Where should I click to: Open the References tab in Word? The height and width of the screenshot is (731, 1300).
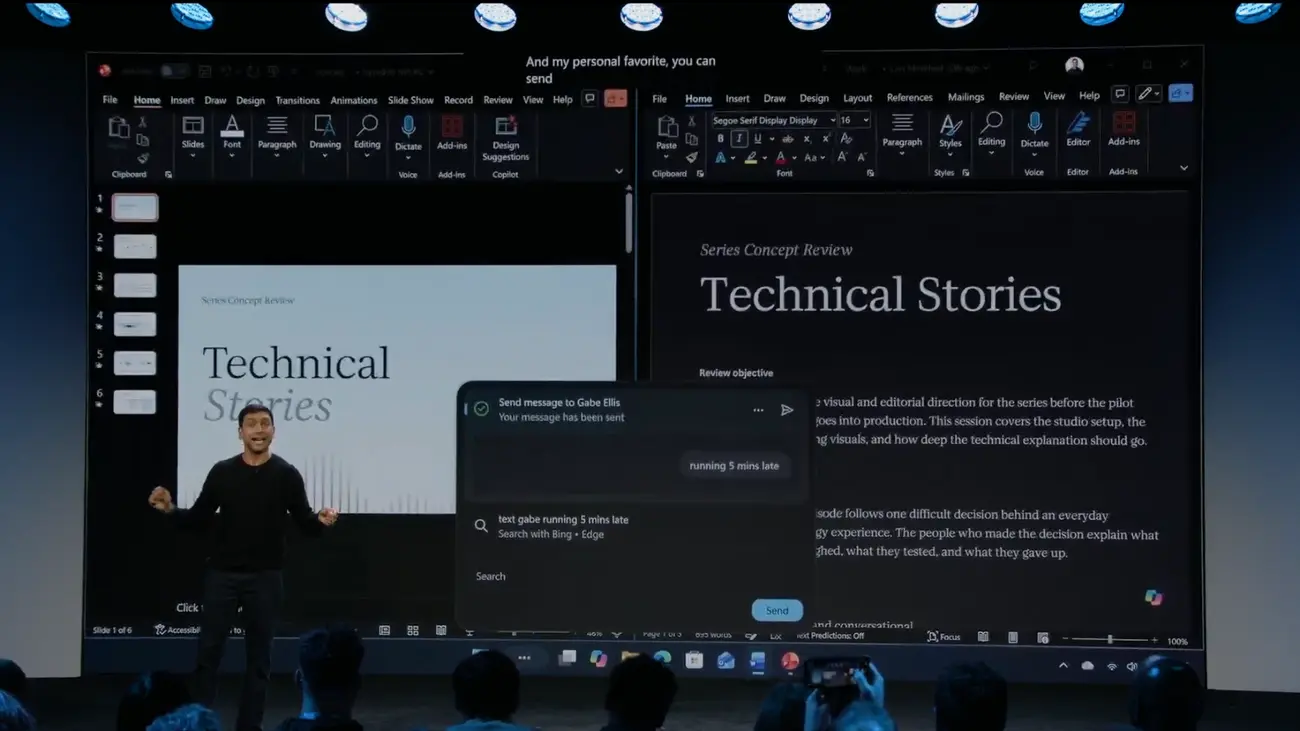pos(910,97)
